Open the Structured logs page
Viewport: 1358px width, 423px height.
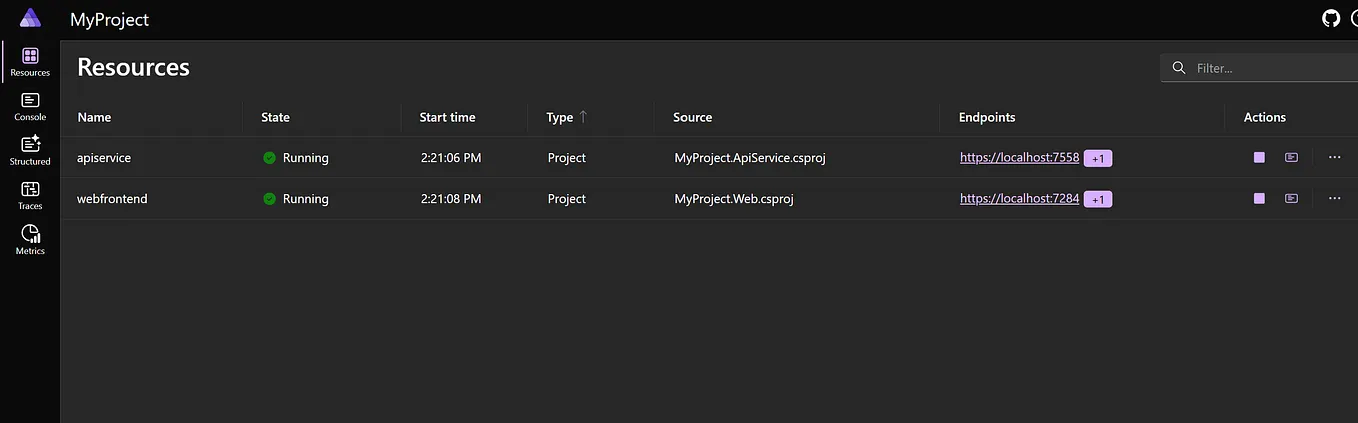point(30,150)
